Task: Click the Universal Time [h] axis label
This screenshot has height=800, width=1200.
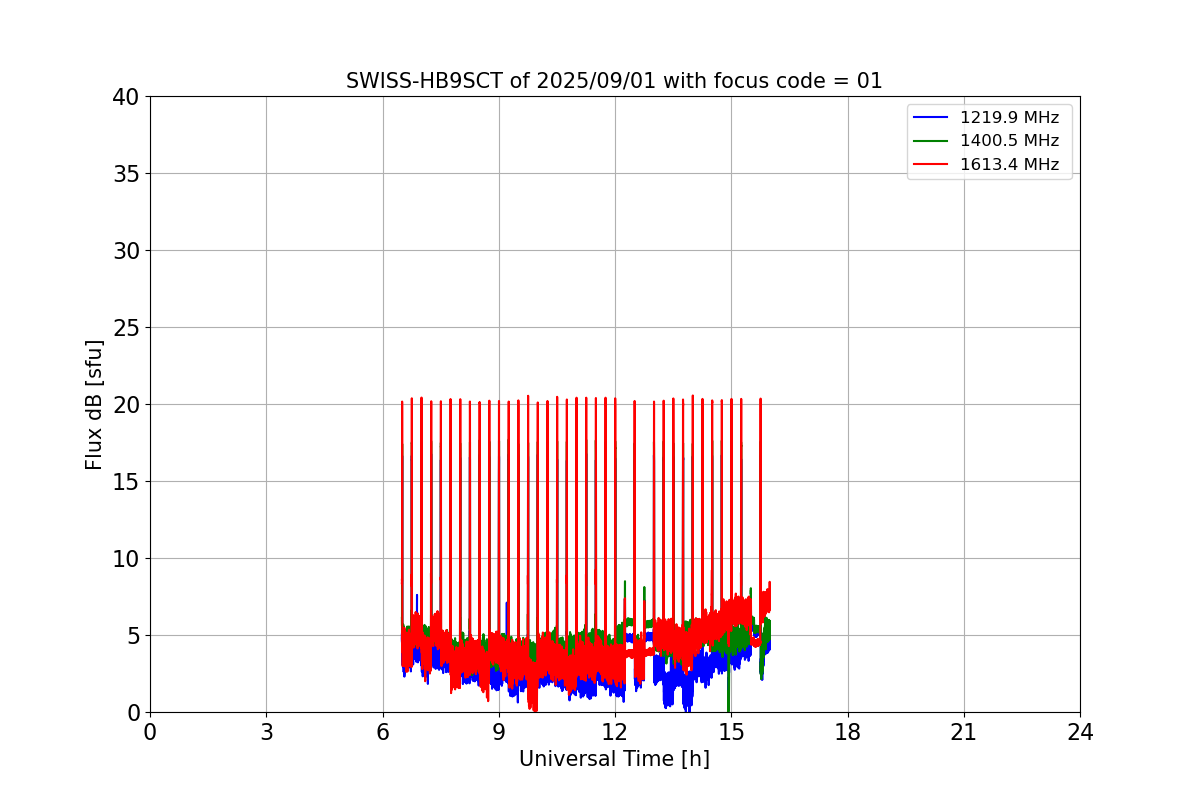Action: 614,759
